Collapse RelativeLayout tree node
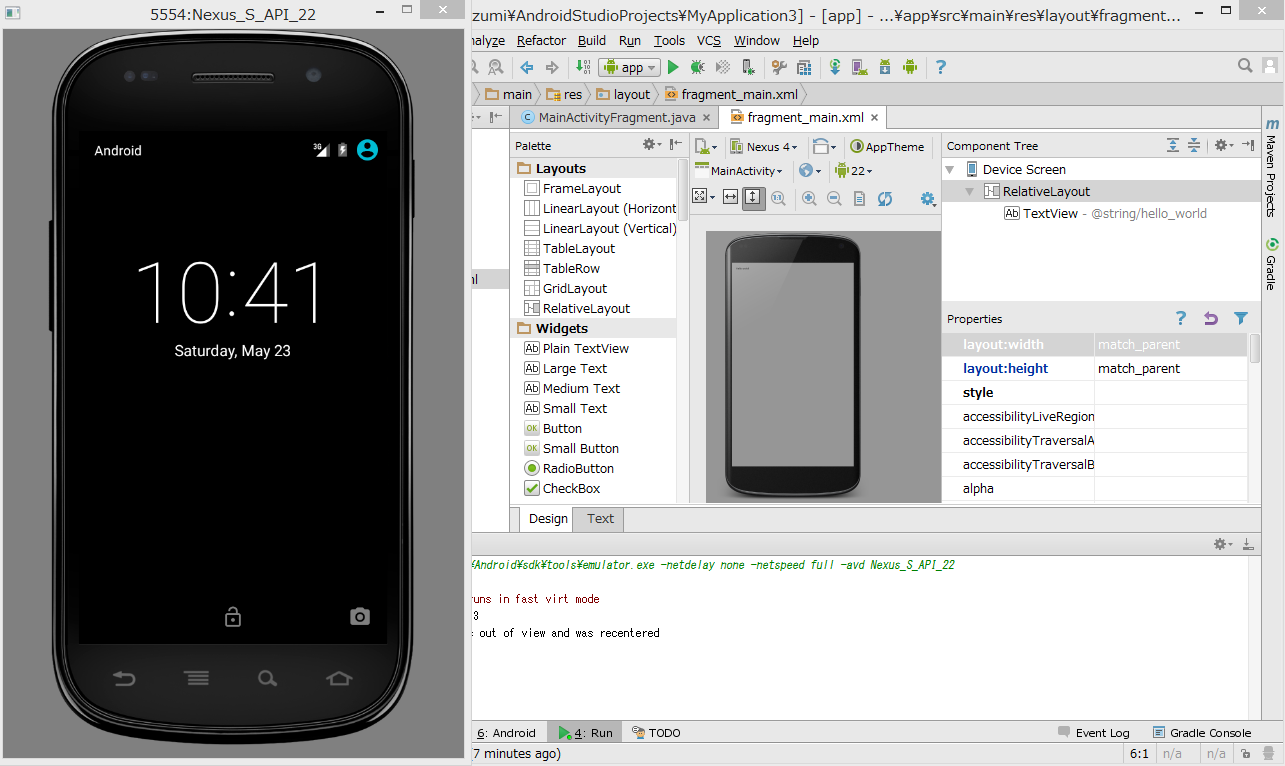Image resolution: width=1285 pixels, height=766 pixels. 969,191
